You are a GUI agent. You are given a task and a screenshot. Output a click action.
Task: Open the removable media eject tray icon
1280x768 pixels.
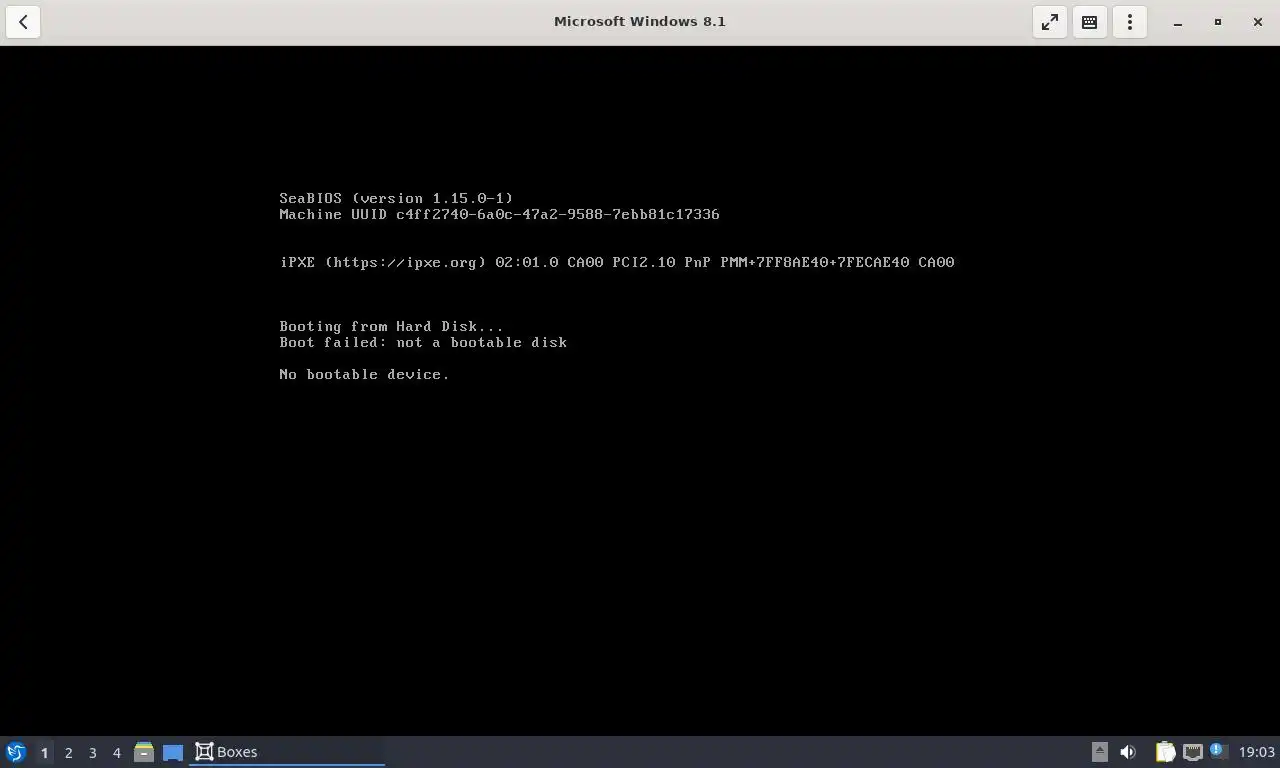[1099, 752]
